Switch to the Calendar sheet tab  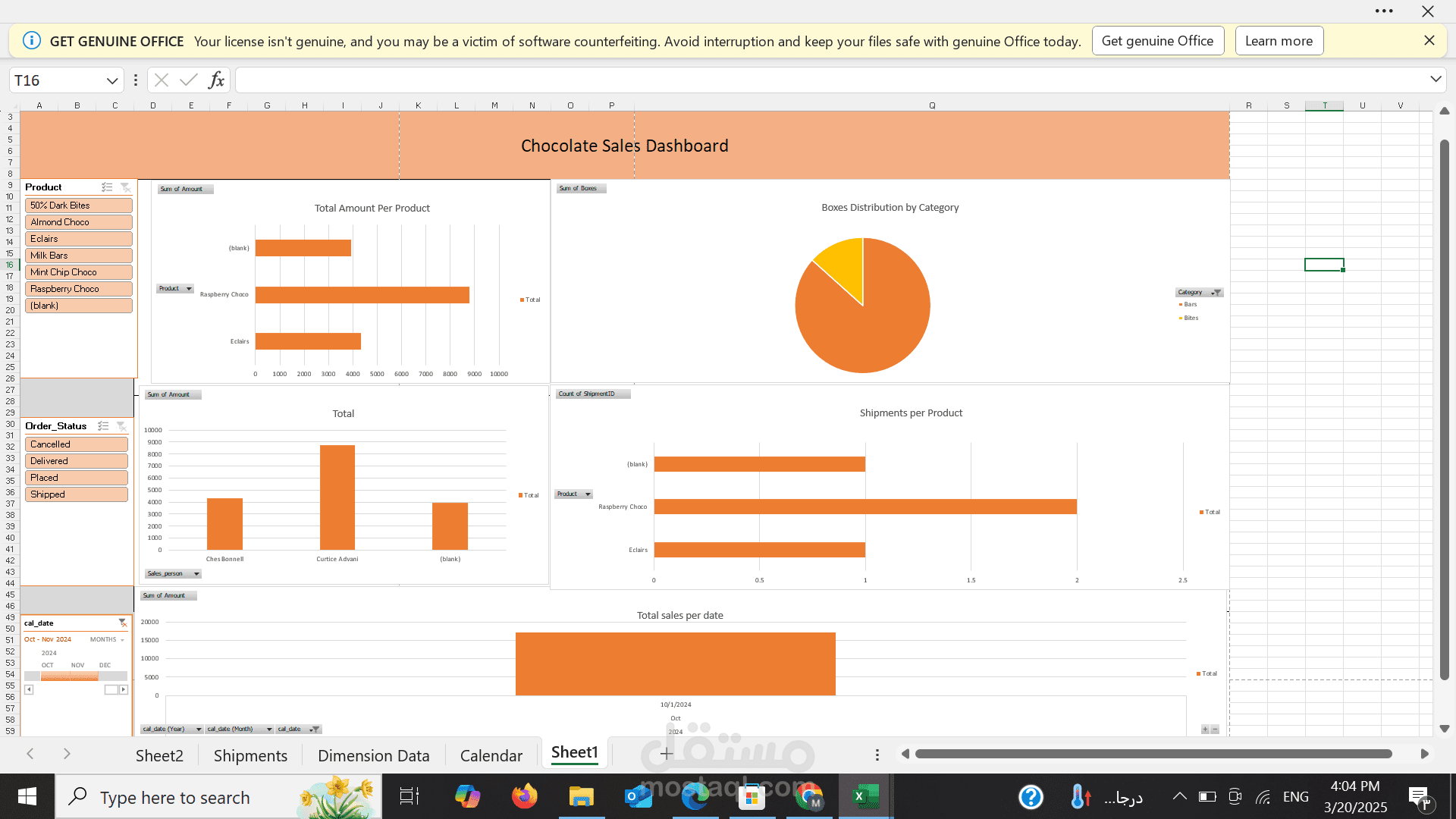[x=491, y=755]
